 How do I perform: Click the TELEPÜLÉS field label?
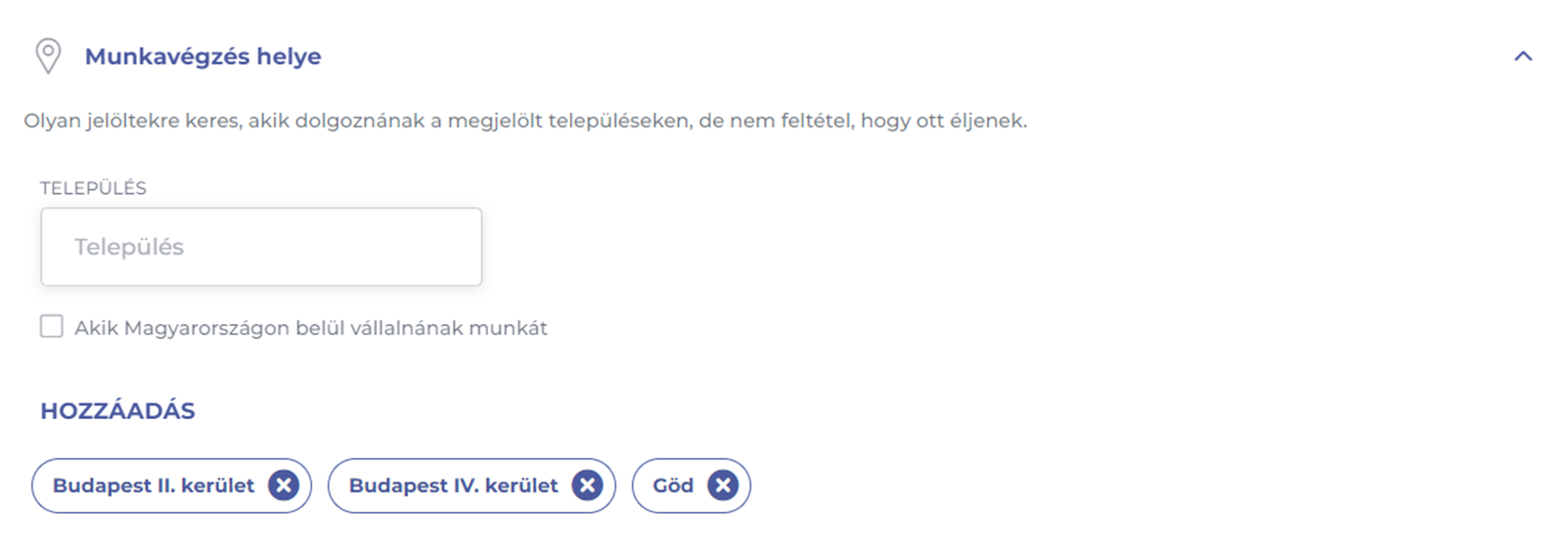[93, 188]
